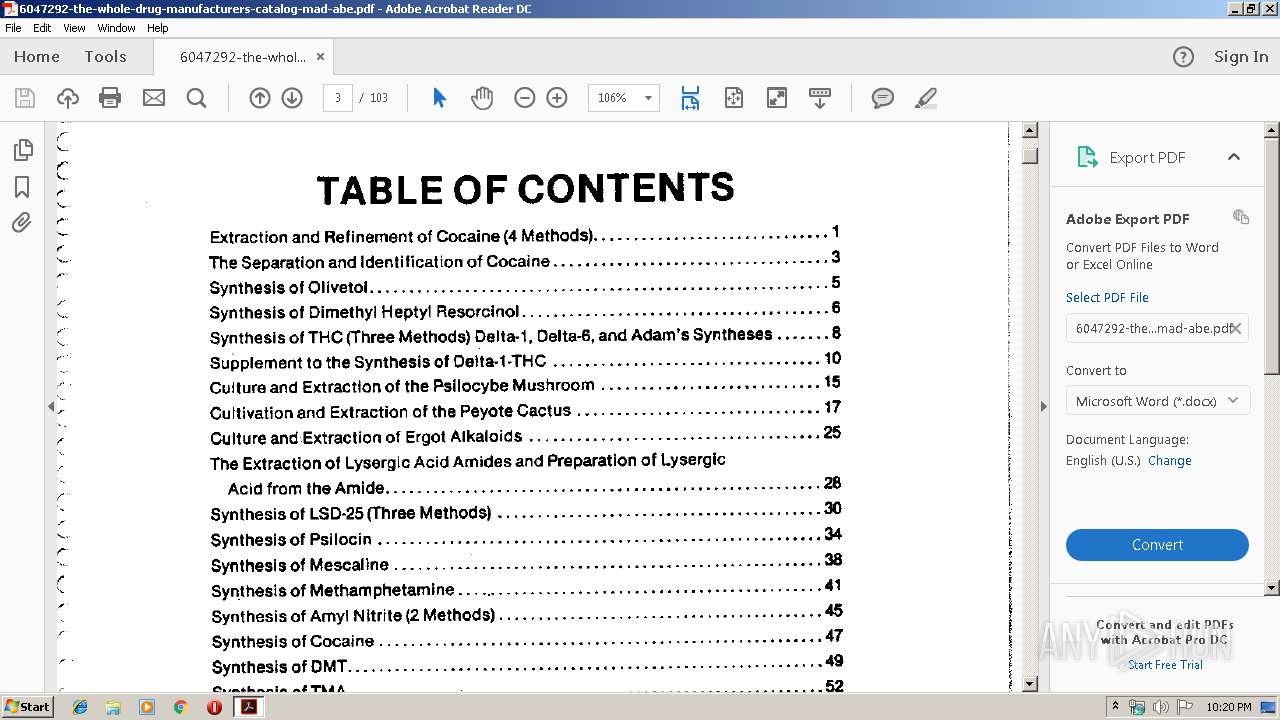Go to next page with down arrow
This screenshot has height=720, width=1280.
[x=292, y=98]
